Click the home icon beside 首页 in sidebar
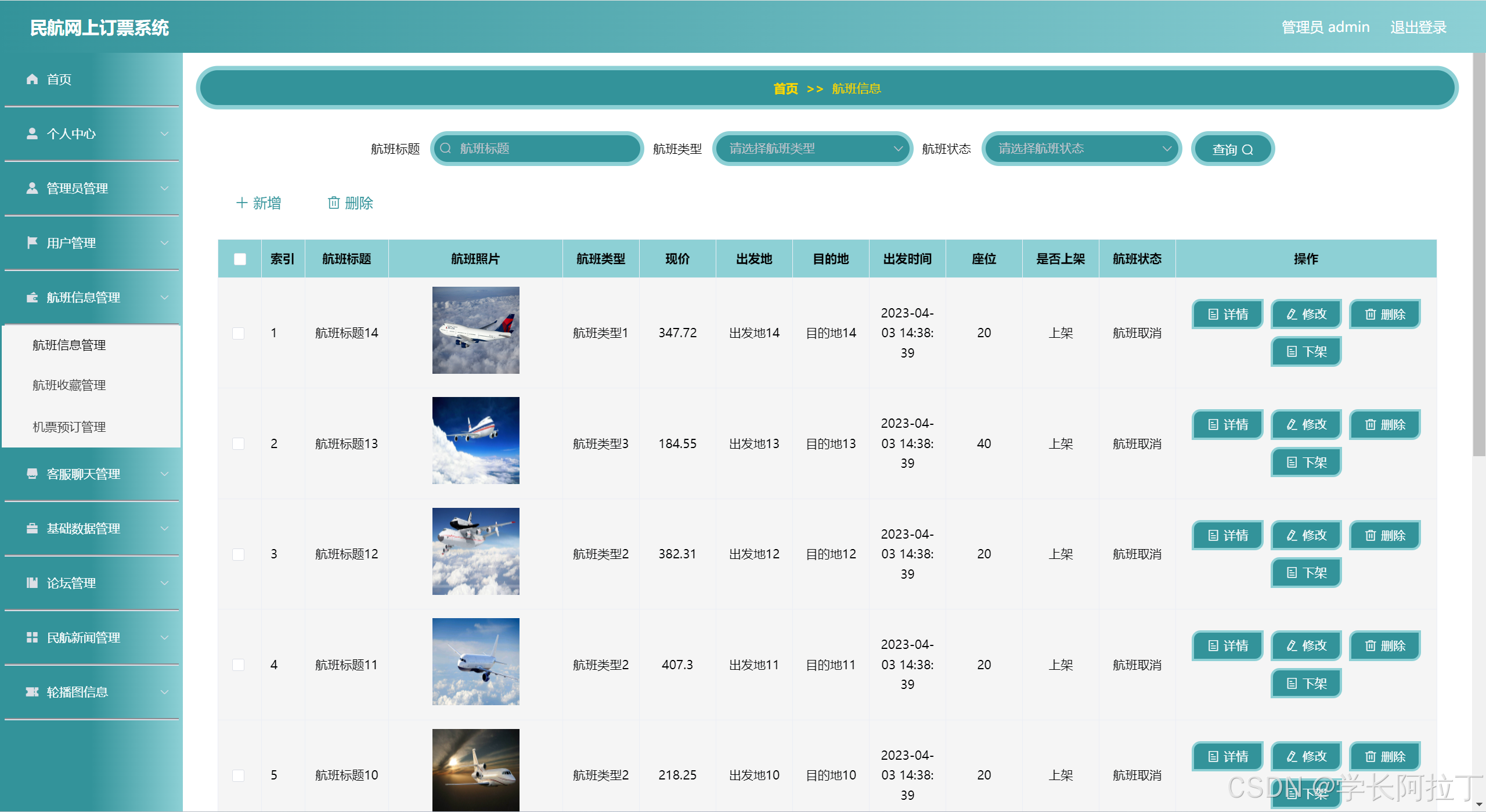This screenshot has height=812, width=1486. pyautogui.click(x=32, y=79)
